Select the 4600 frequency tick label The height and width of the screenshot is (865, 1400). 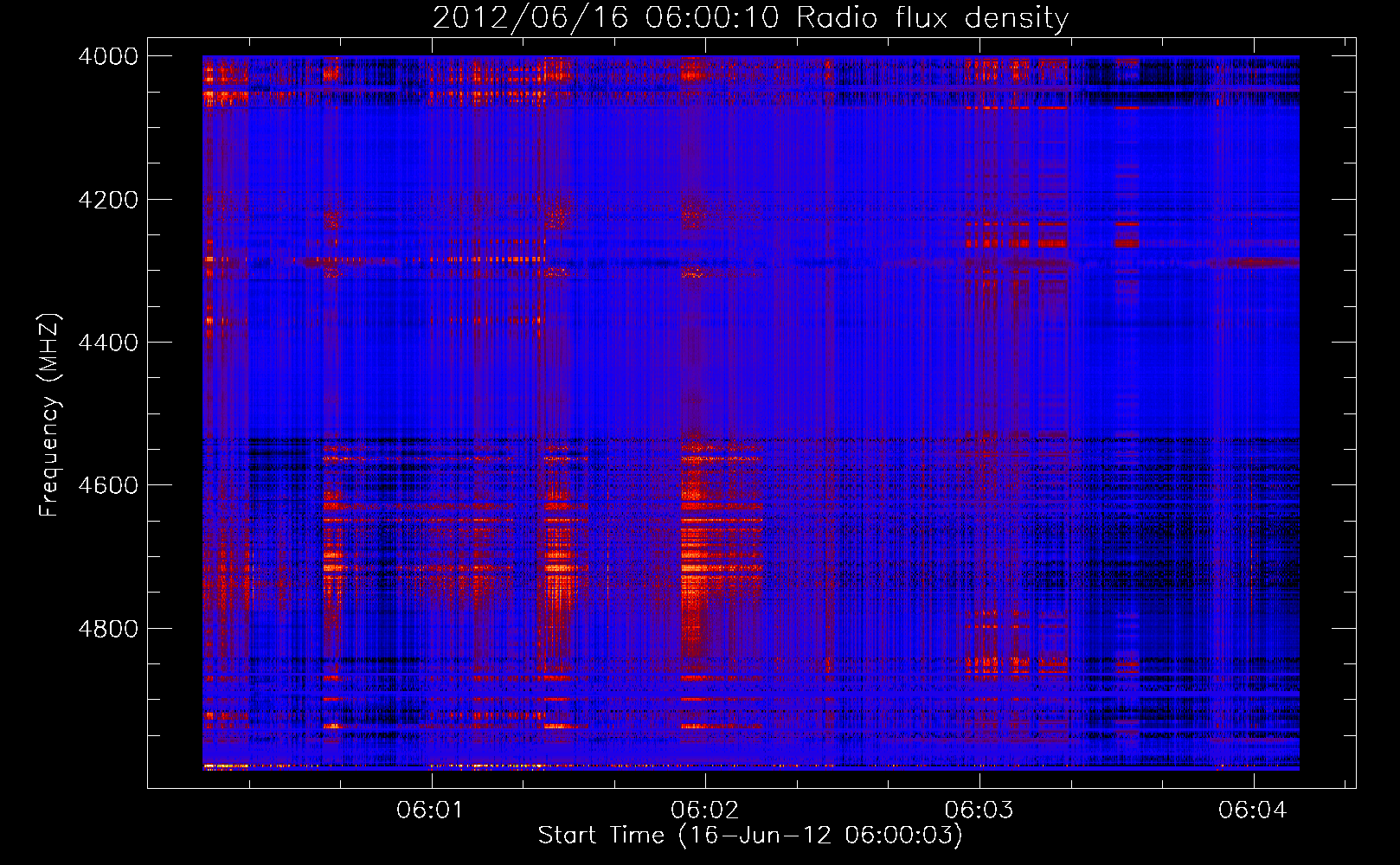108,485
